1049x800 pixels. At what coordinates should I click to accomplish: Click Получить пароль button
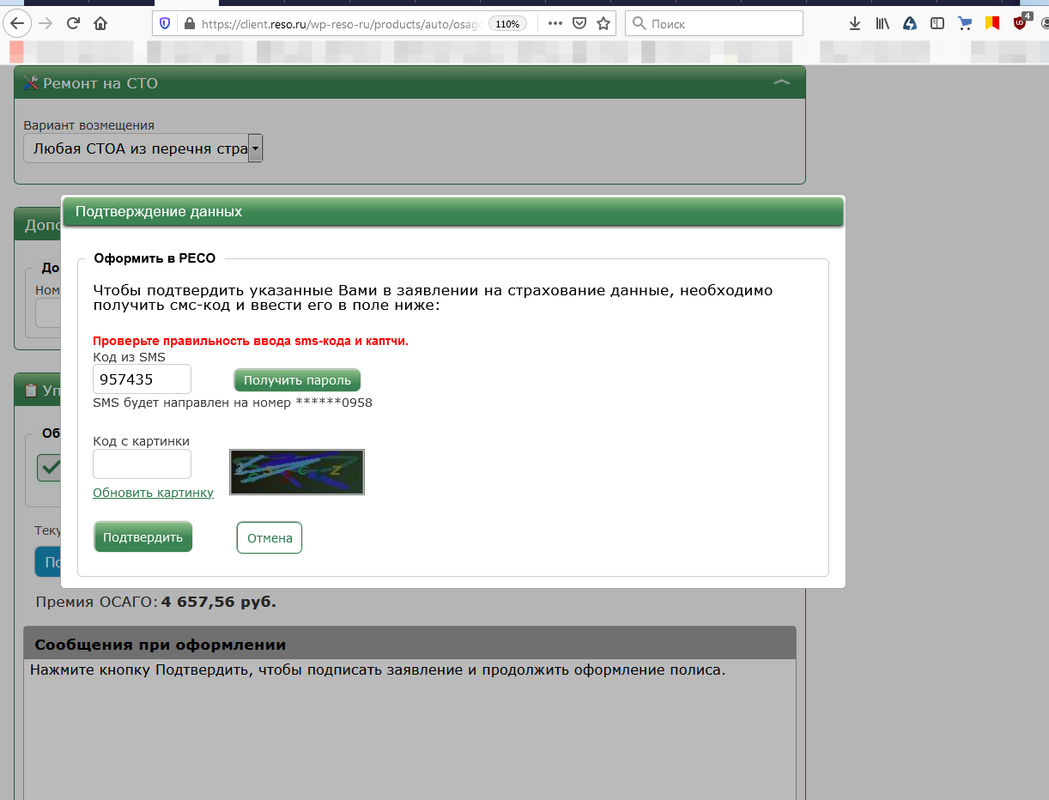297,380
